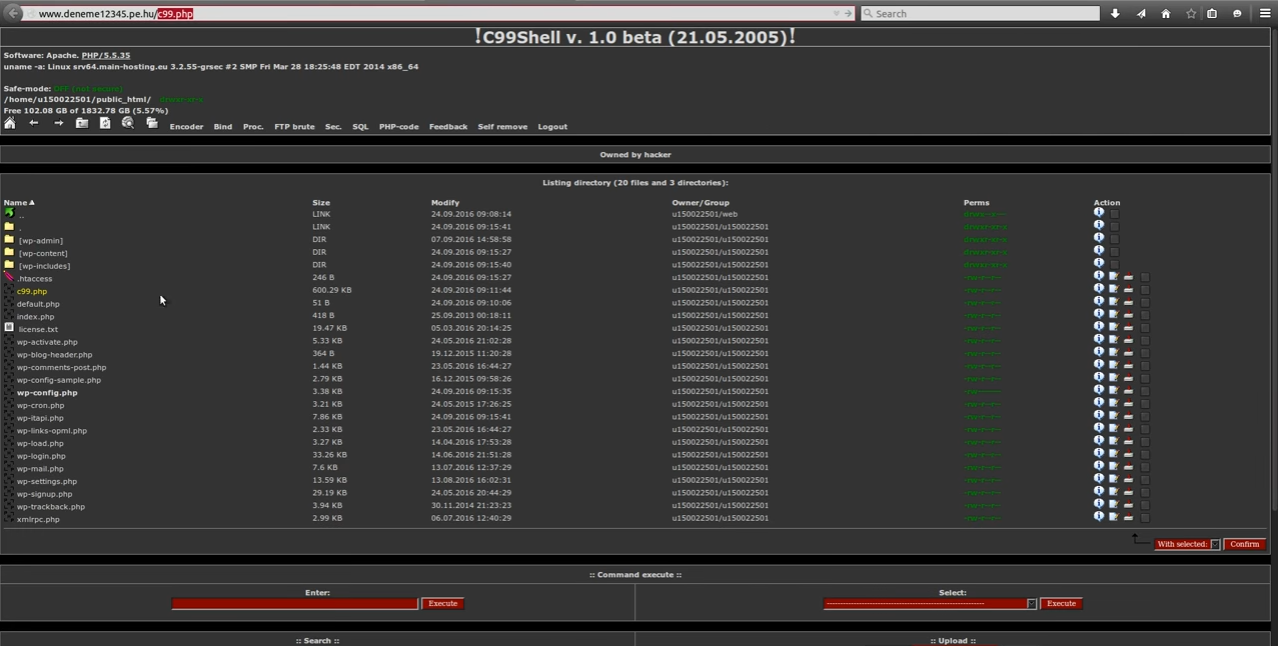Image resolution: width=1278 pixels, height=646 pixels.
Task: Check the box for .htaccess row
Action: coord(1145,277)
